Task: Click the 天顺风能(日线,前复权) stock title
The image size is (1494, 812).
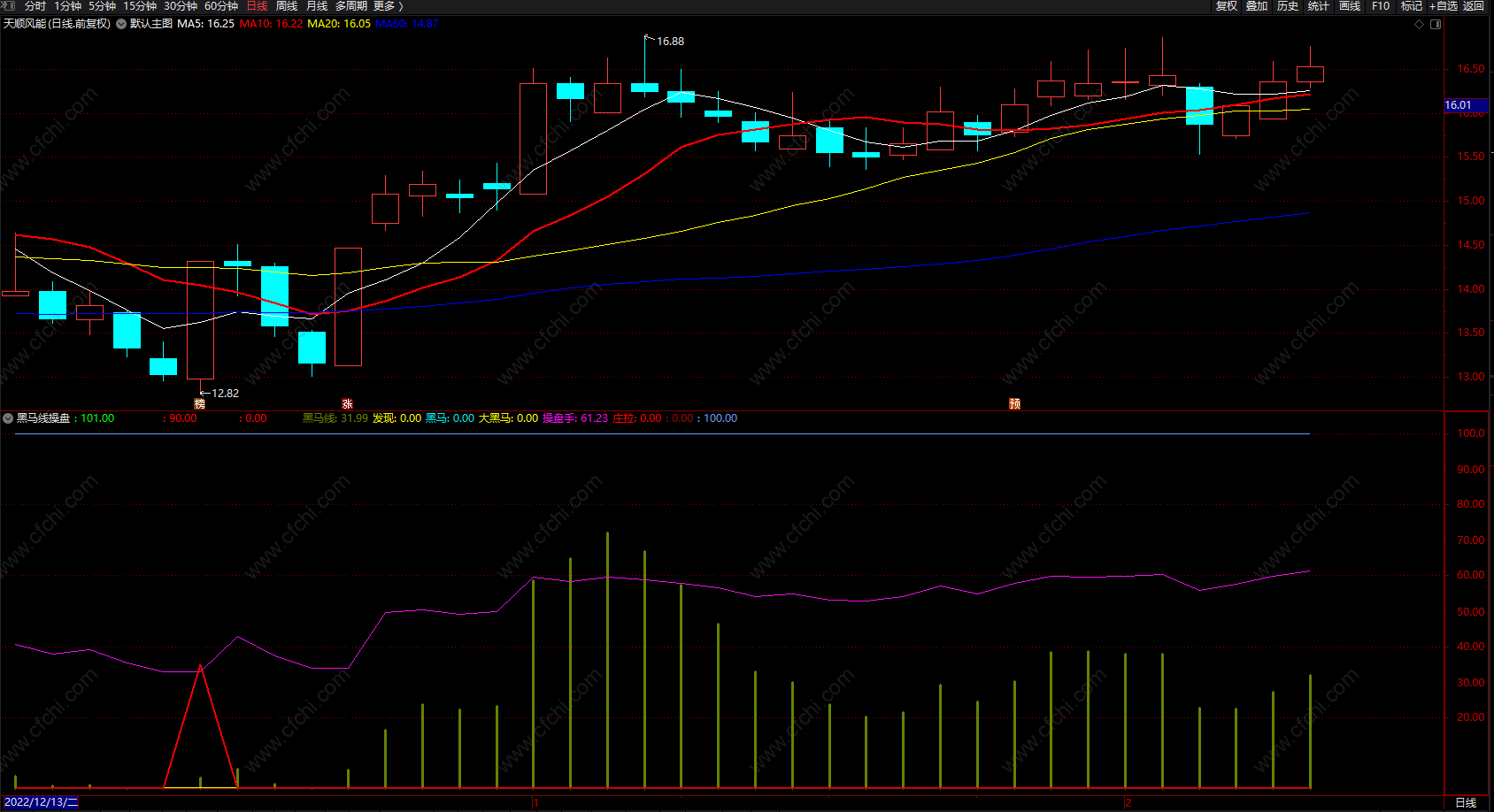Action: [58, 24]
